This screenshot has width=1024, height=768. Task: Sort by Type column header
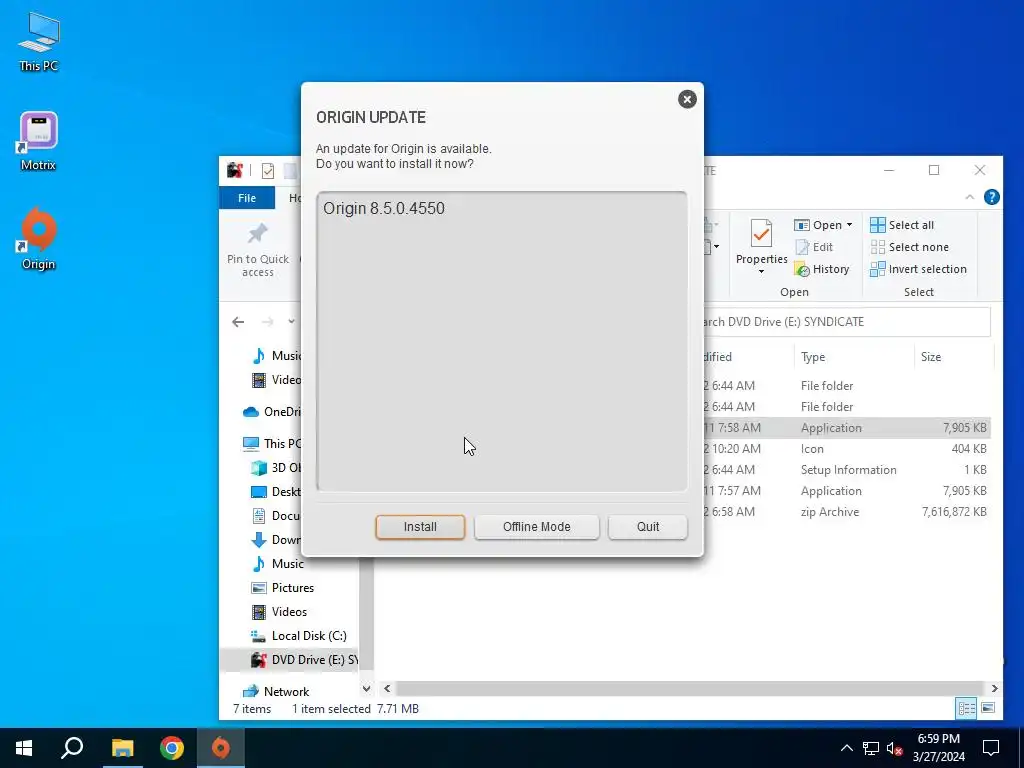point(854,357)
